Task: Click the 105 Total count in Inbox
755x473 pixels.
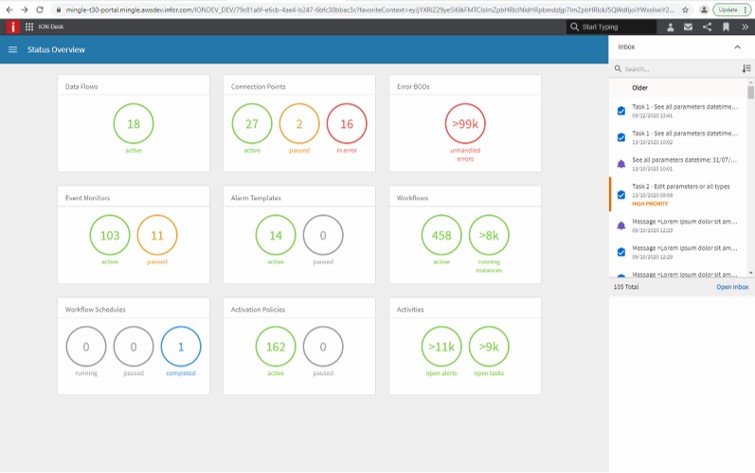Action: 626,287
